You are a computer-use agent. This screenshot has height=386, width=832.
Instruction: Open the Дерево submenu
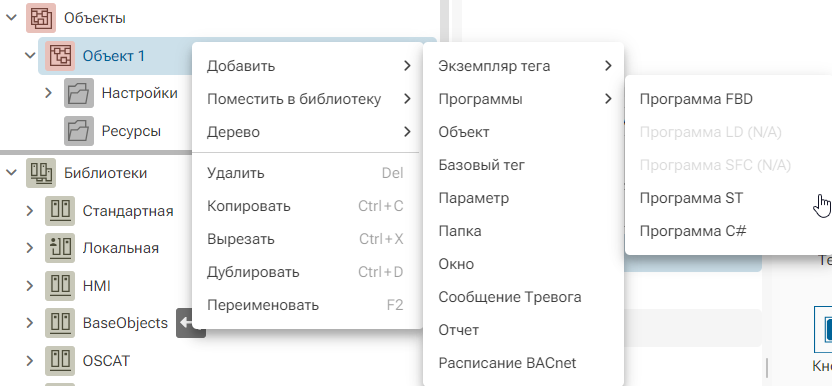[308, 132]
